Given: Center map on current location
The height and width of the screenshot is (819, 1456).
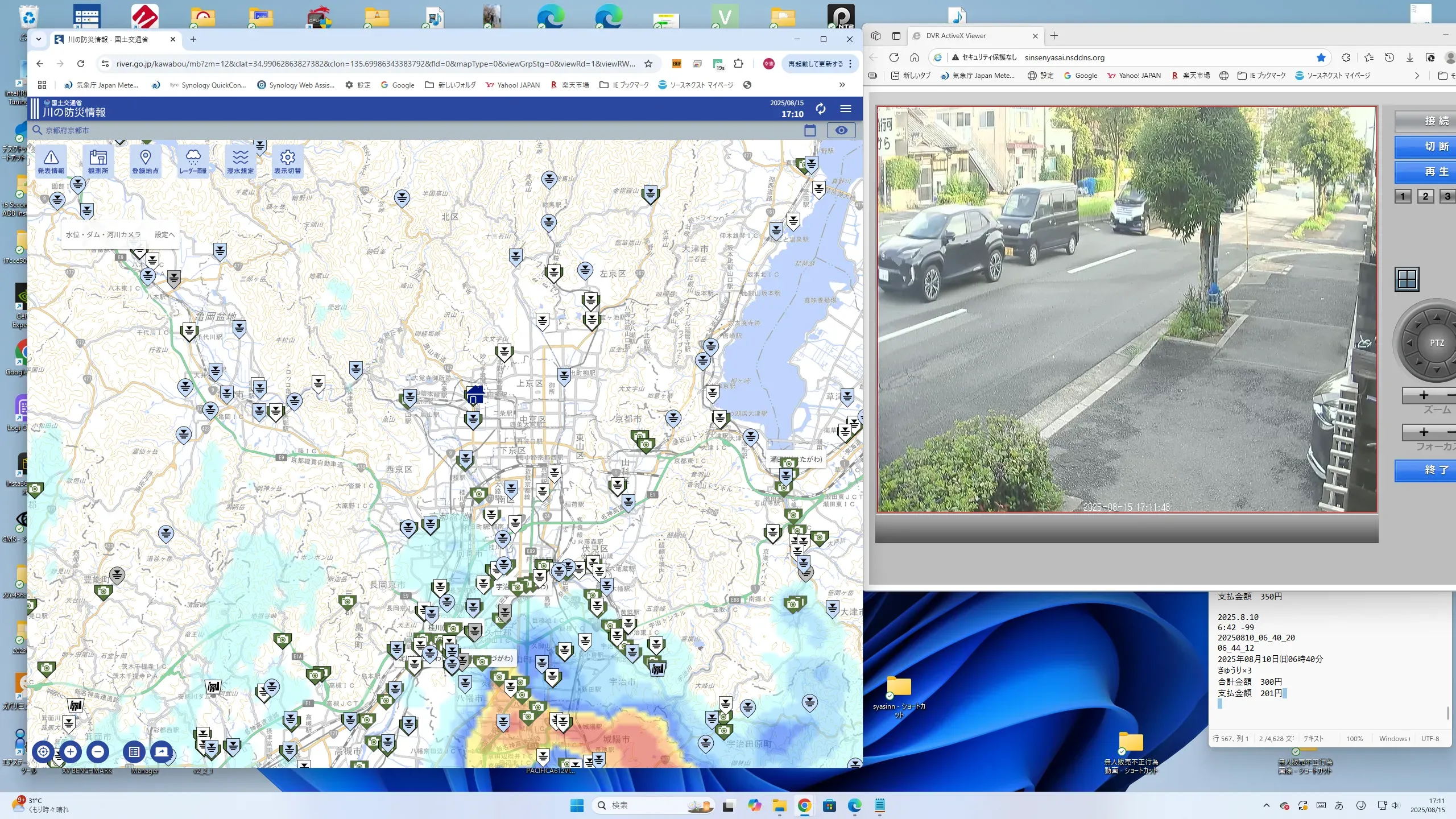Looking at the screenshot, I should 43,751.
